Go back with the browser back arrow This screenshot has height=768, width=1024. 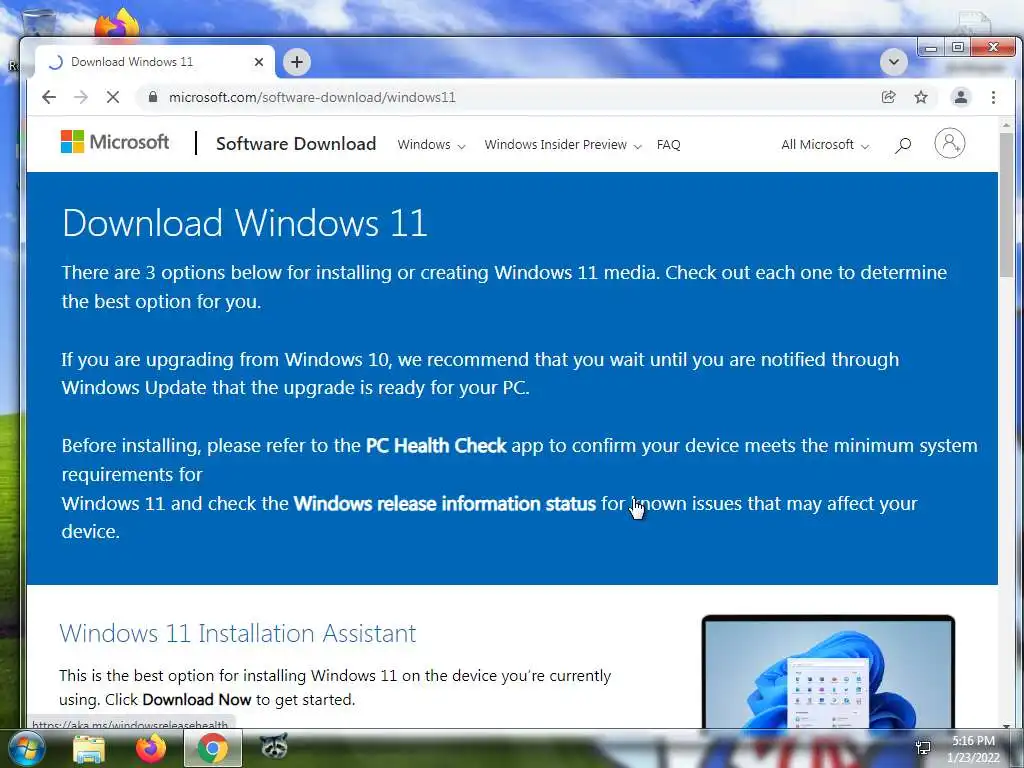tap(49, 97)
